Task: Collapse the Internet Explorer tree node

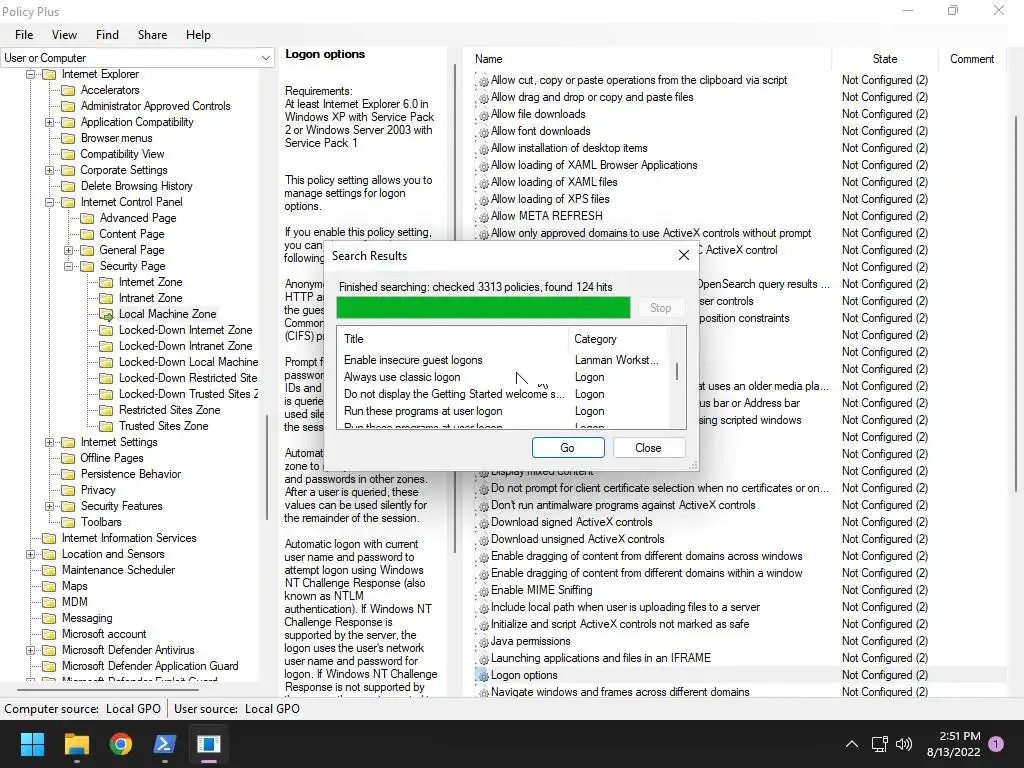Action: pyautogui.click(x=30, y=74)
